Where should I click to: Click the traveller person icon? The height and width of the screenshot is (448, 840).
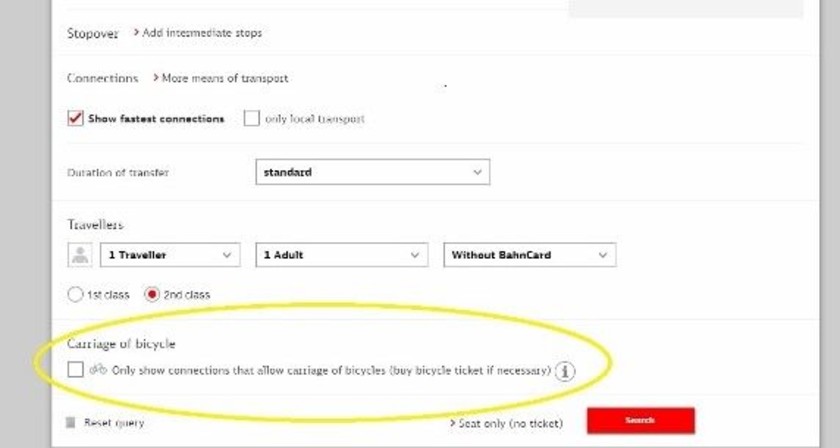tap(79, 255)
